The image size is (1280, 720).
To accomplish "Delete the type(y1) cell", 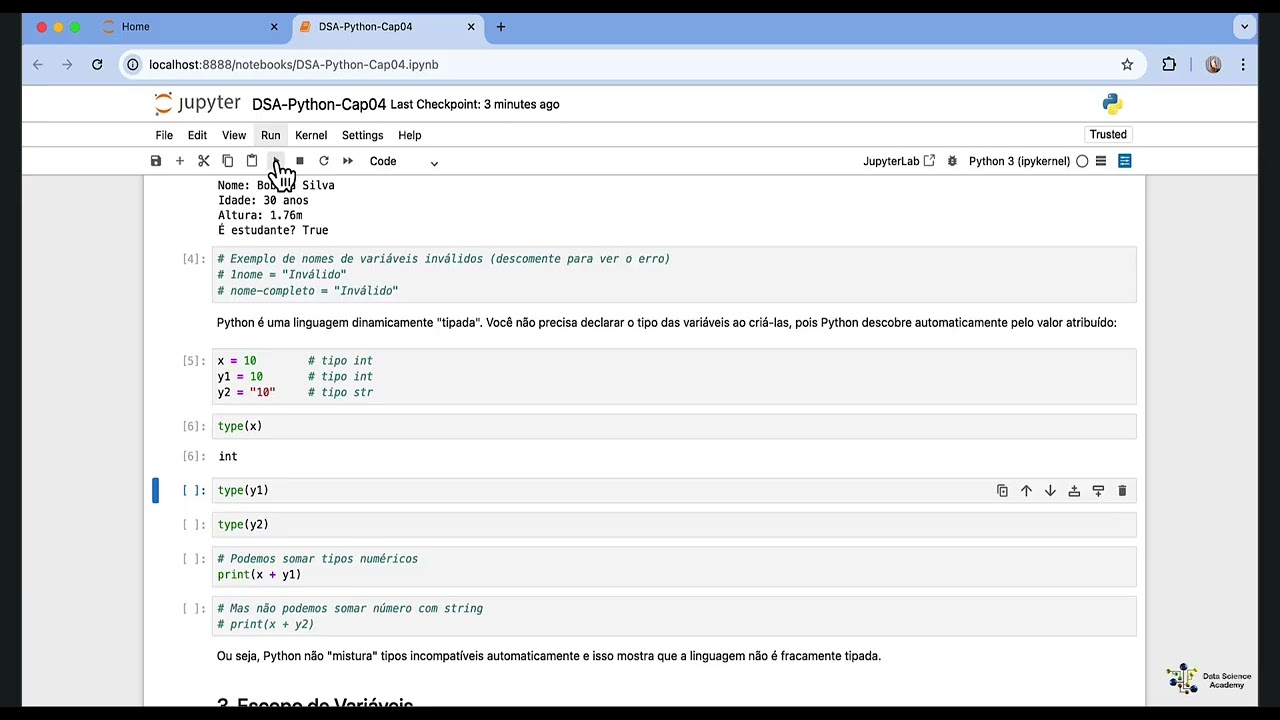I will coord(1122,491).
